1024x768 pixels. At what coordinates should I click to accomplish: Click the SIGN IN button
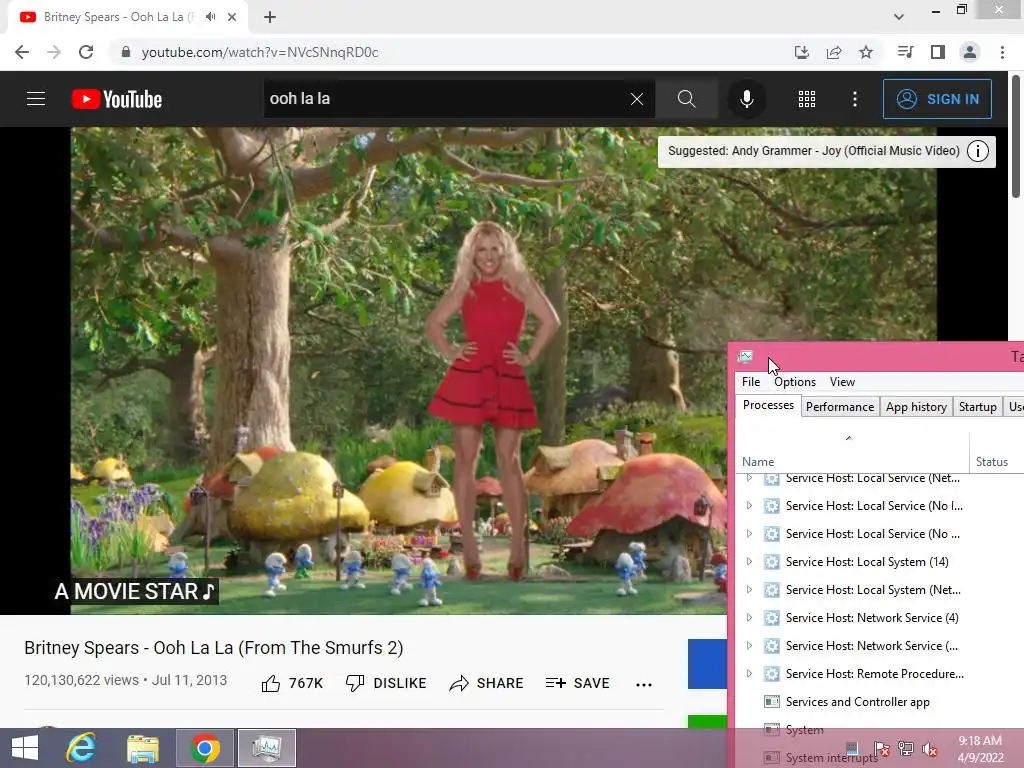click(937, 99)
